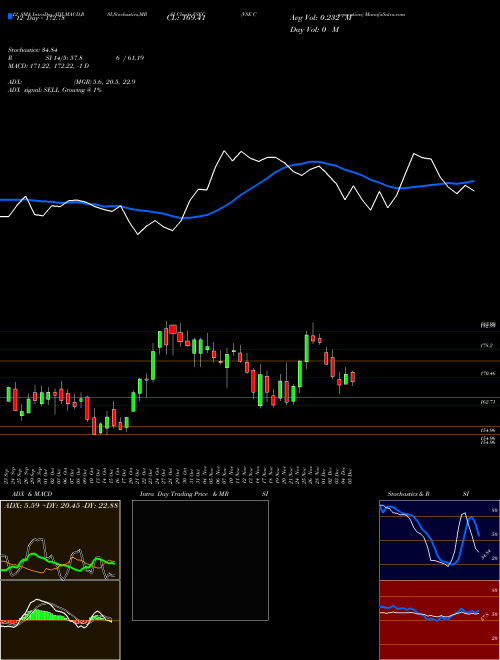500x660 pixels.
Task: Click the blue 12-day SMA legend square
Action: click(10, 17)
